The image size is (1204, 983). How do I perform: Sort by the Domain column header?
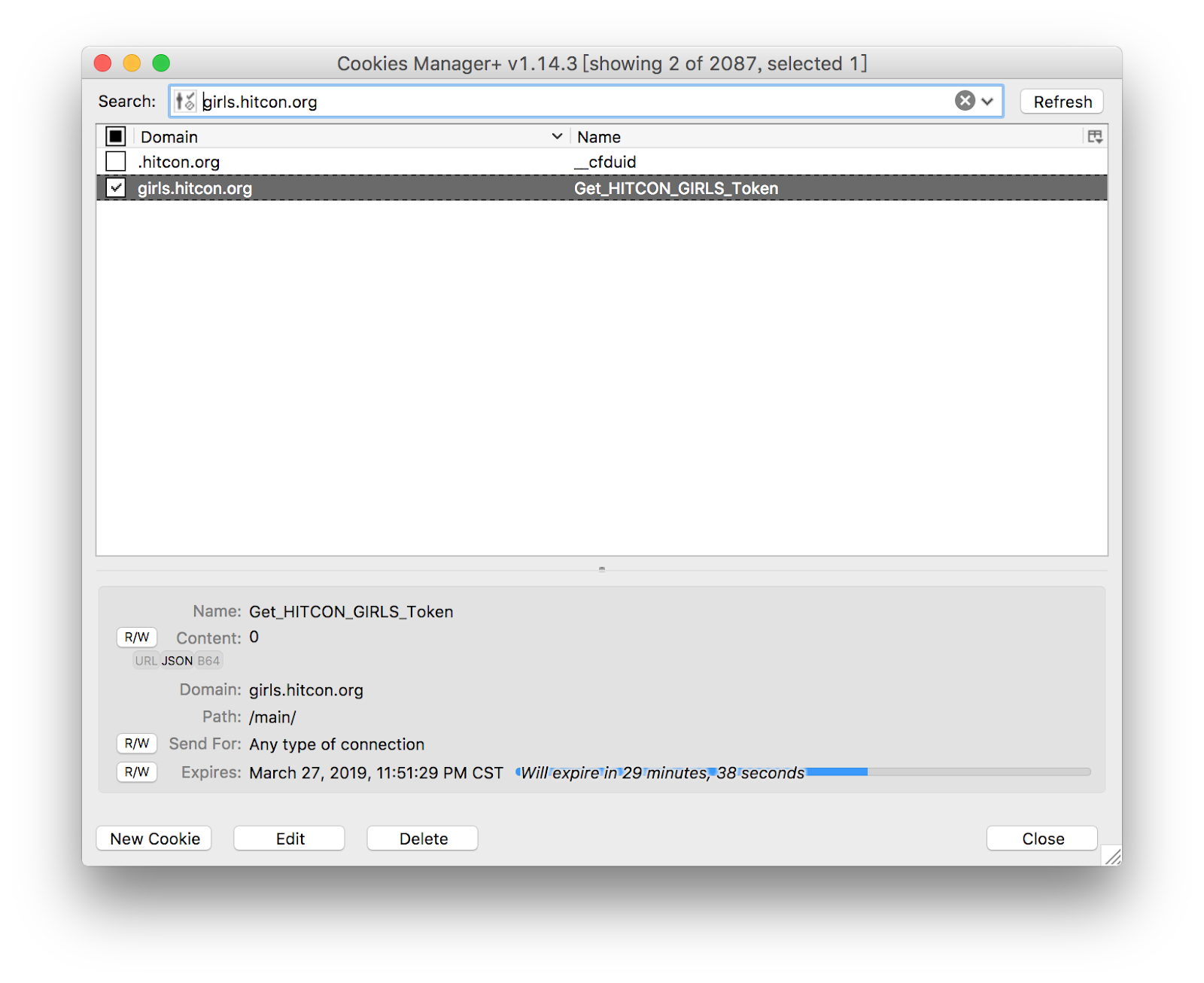pos(351,136)
